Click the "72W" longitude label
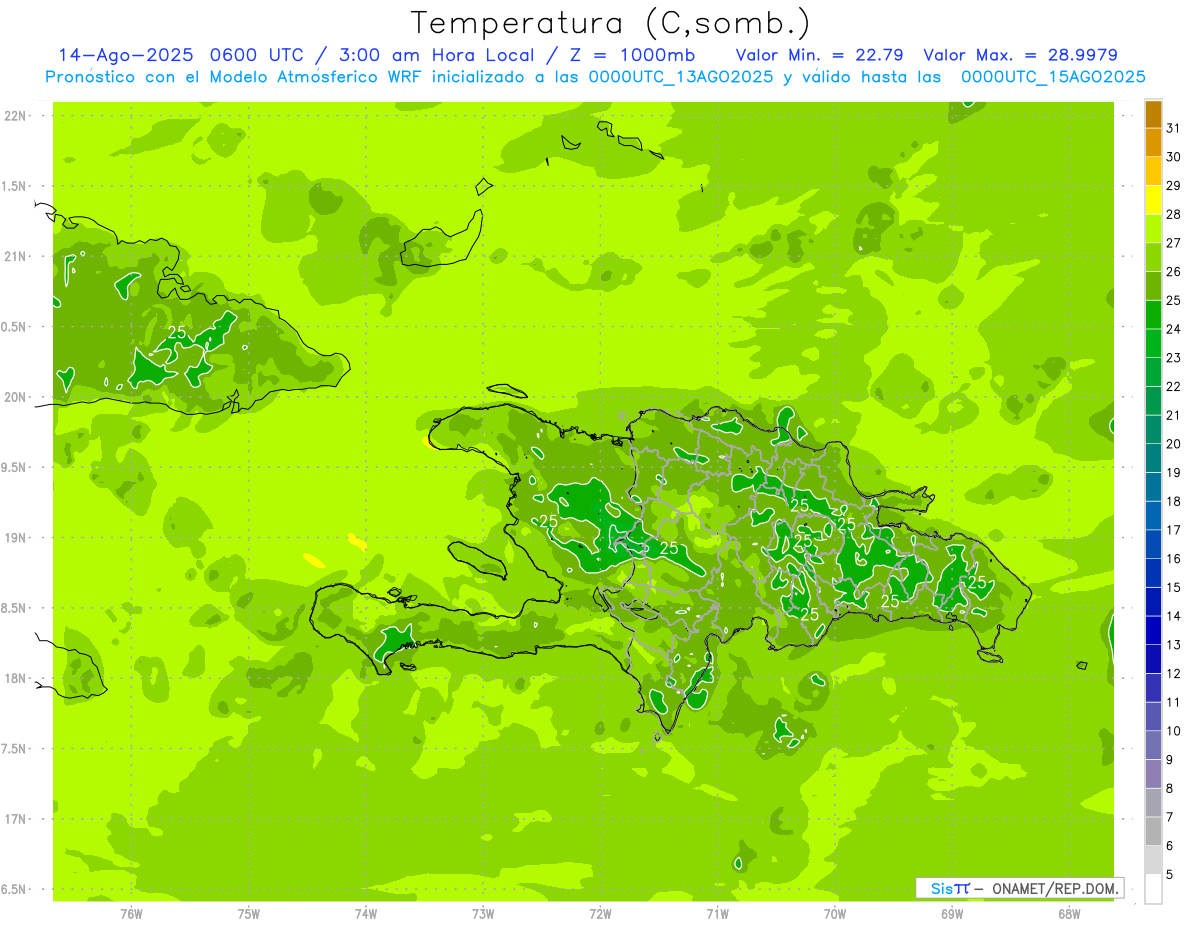 pyautogui.click(x=600, y=913)
